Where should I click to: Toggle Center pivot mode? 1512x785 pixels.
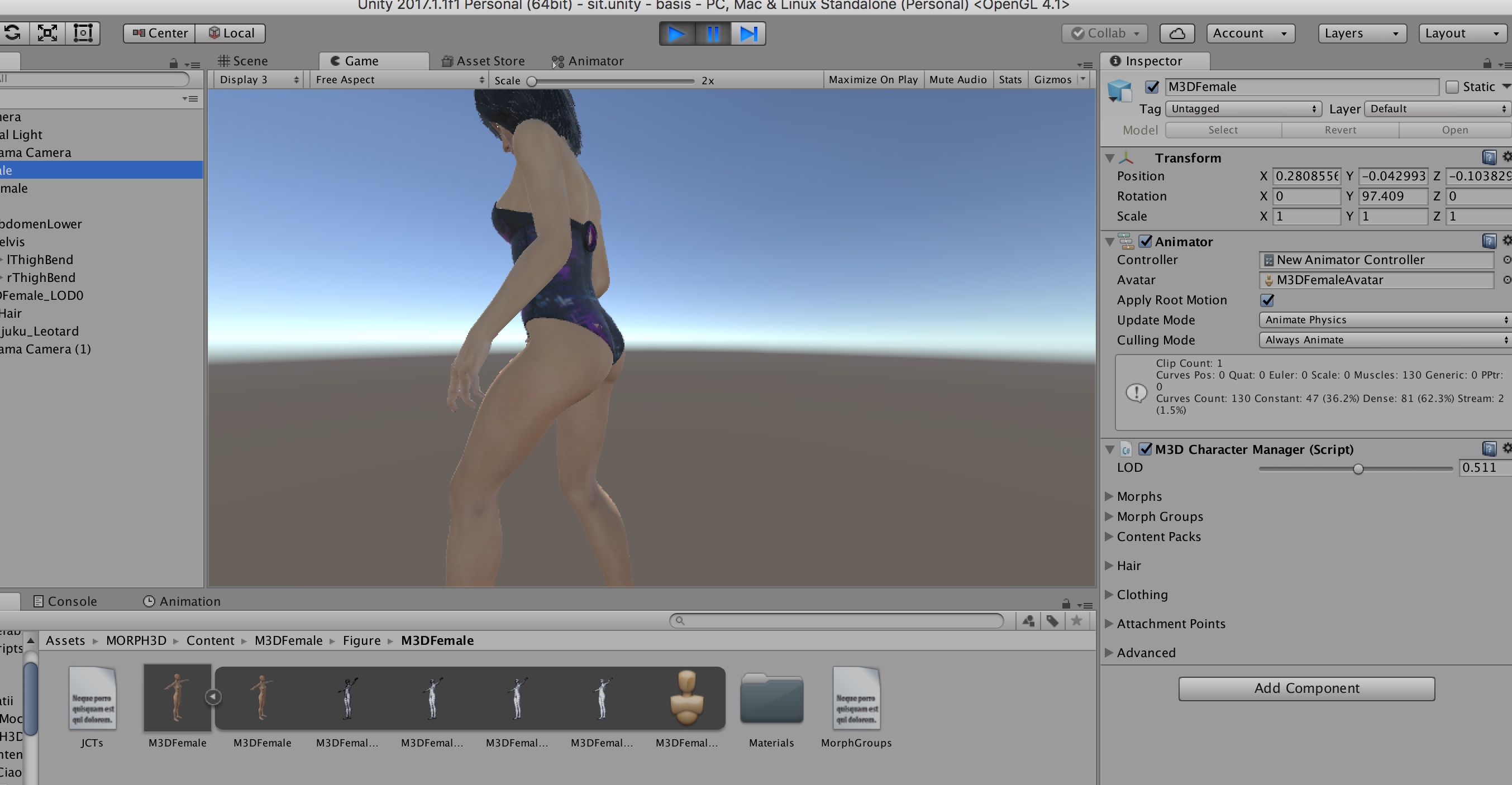[x=159, y=33]
